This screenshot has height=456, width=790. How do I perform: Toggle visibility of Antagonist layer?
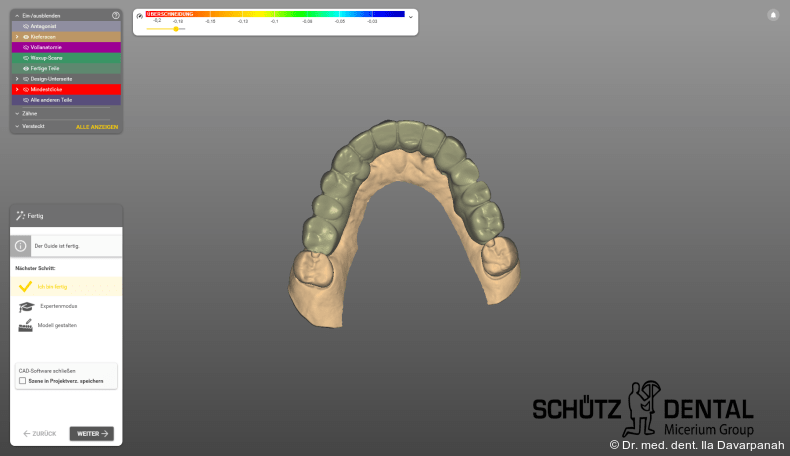[26, 26]
